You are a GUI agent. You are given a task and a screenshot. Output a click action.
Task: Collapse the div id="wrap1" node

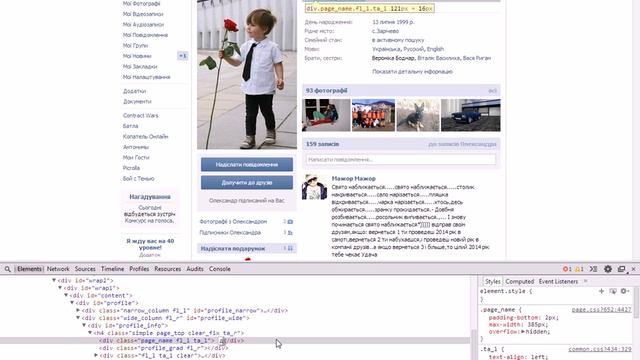60,288
